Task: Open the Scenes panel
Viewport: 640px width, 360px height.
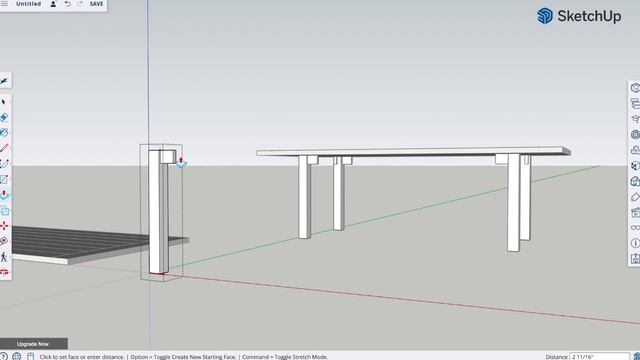Action: point(635,212)
